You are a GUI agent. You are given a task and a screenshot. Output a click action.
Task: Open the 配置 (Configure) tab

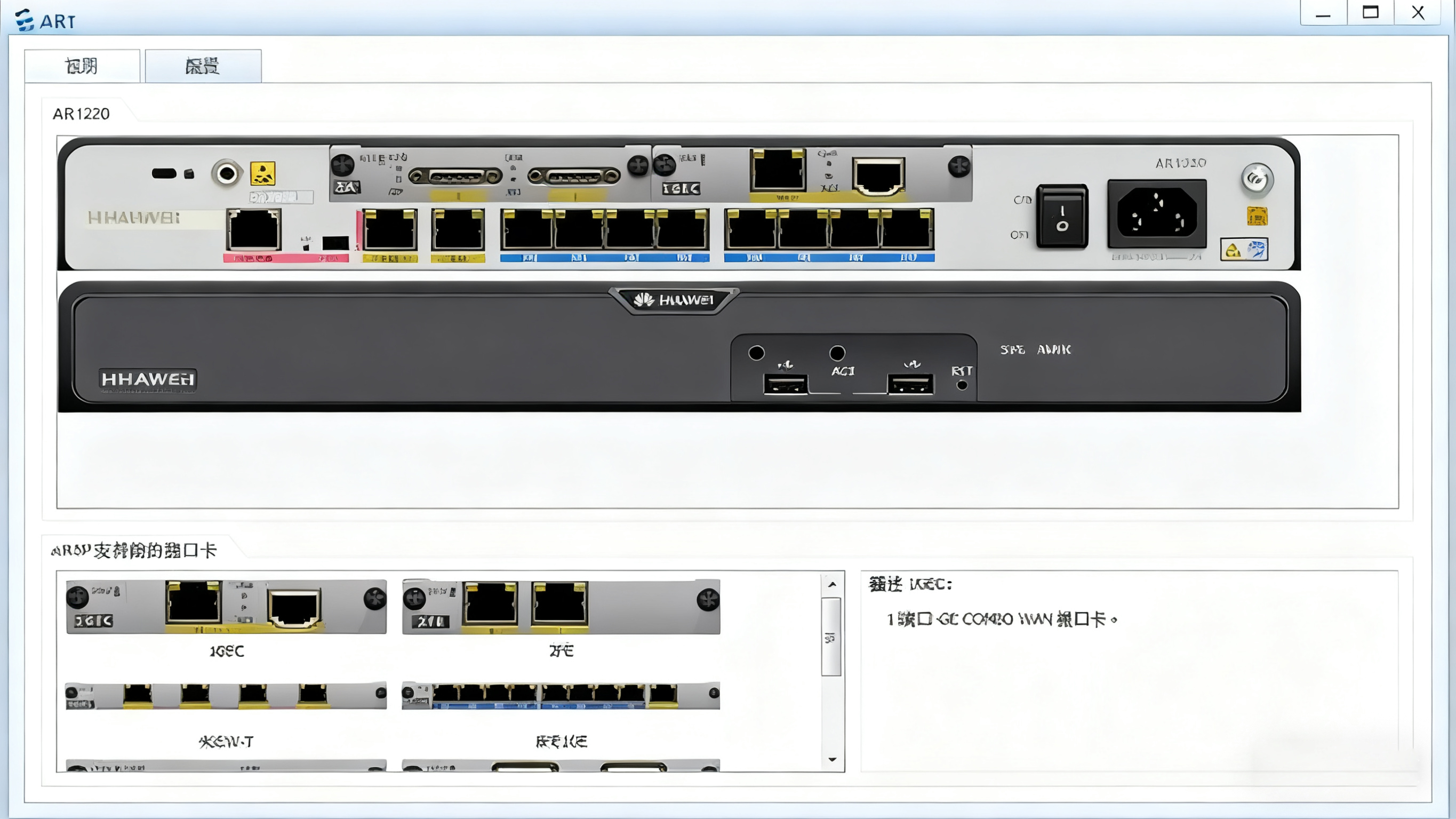click(204, 65)
